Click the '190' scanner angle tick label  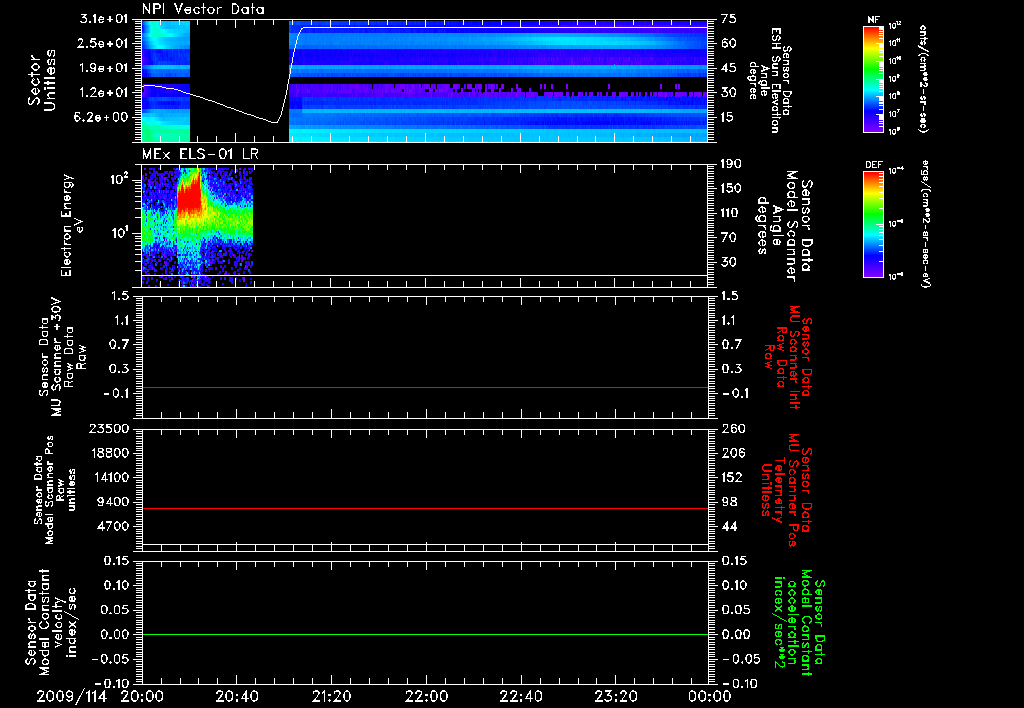point(731,164)
